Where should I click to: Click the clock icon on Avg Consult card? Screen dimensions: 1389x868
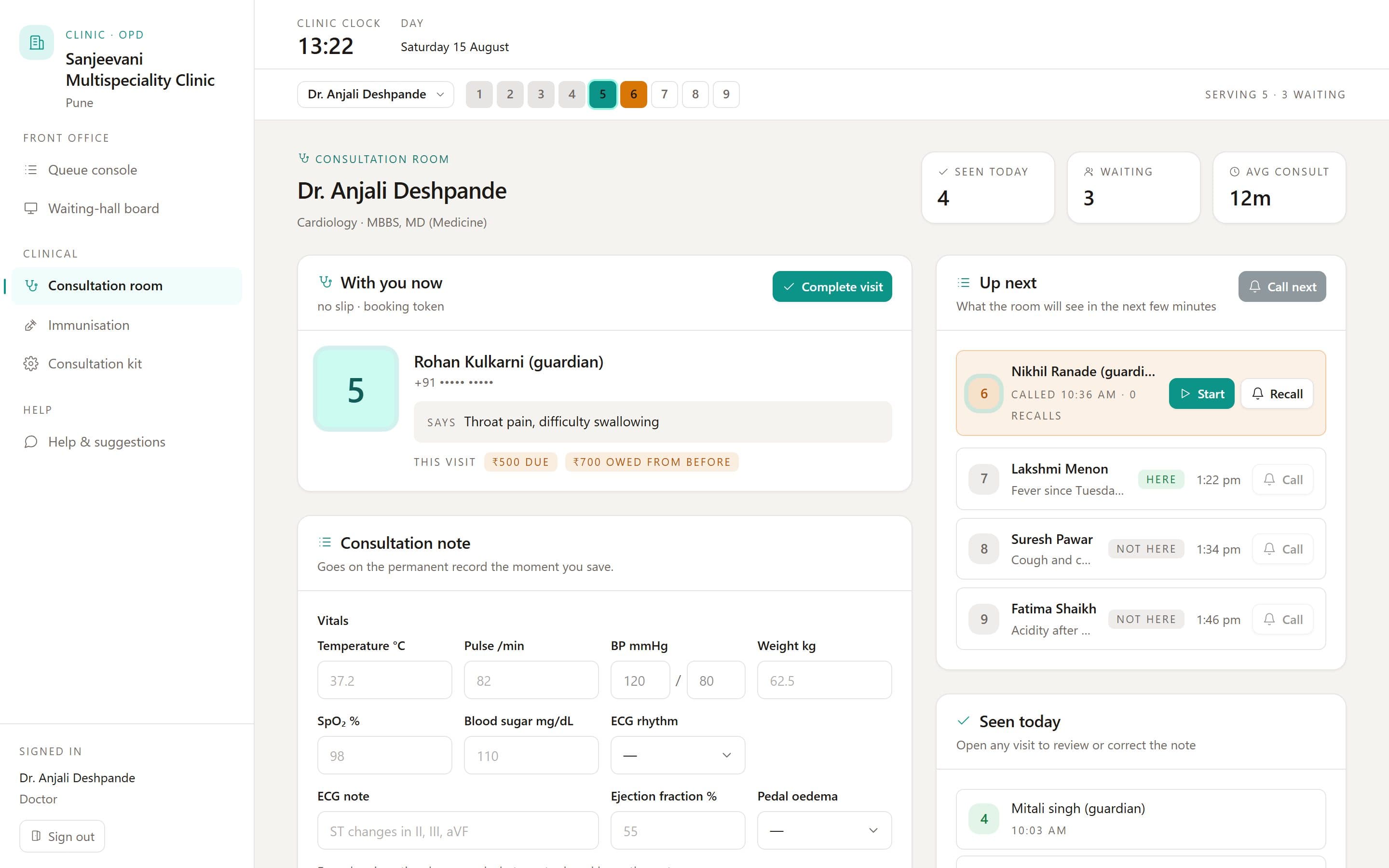(x=1235, y=172)
